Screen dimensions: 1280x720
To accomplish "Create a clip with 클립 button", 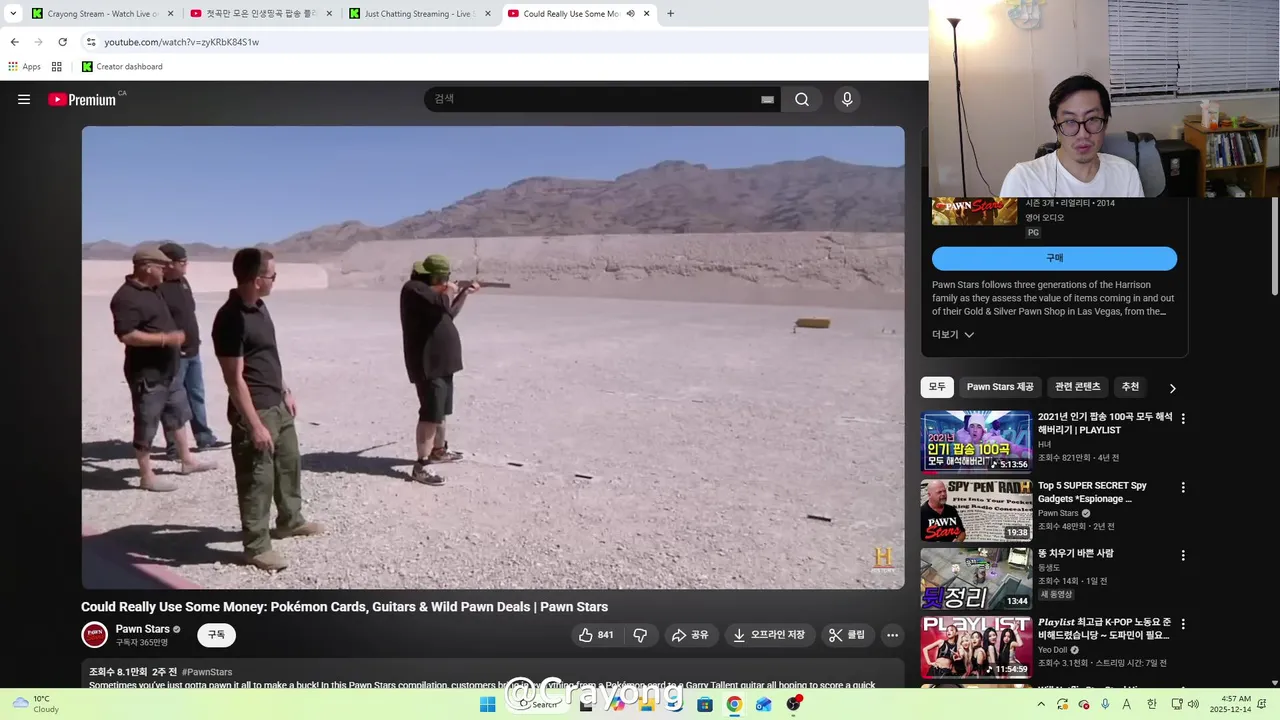I will [x=847, y=635].
